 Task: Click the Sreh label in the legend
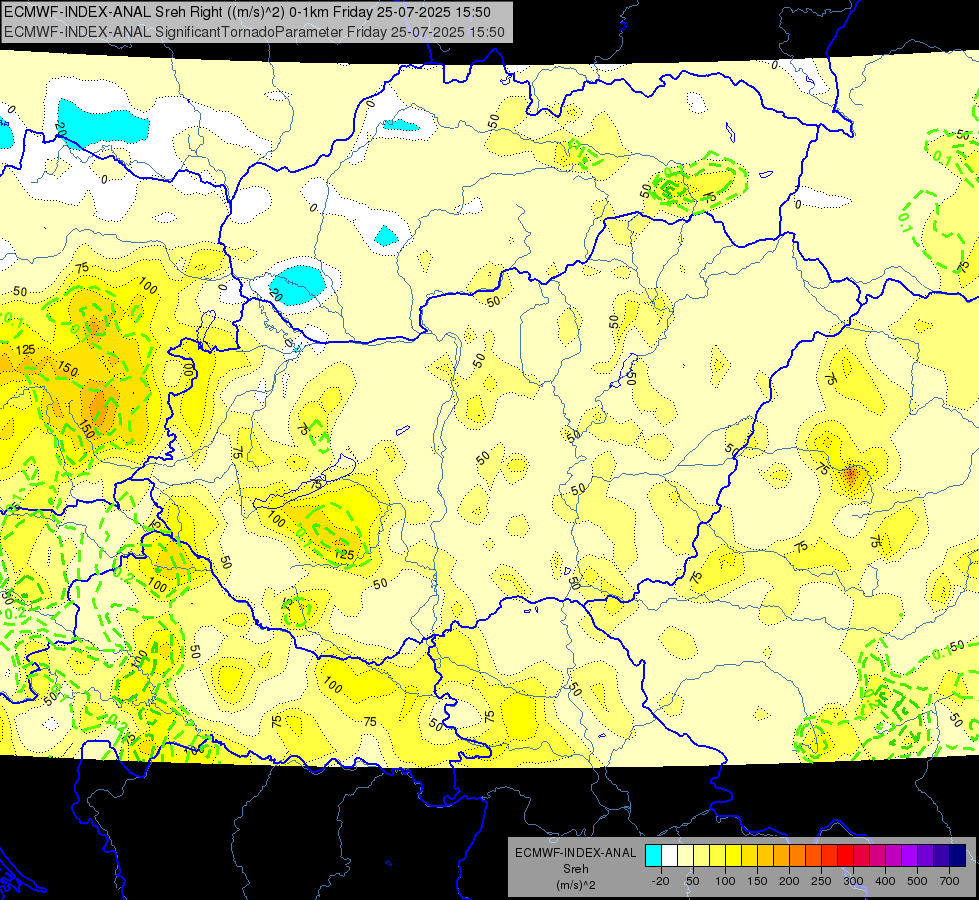576,869
